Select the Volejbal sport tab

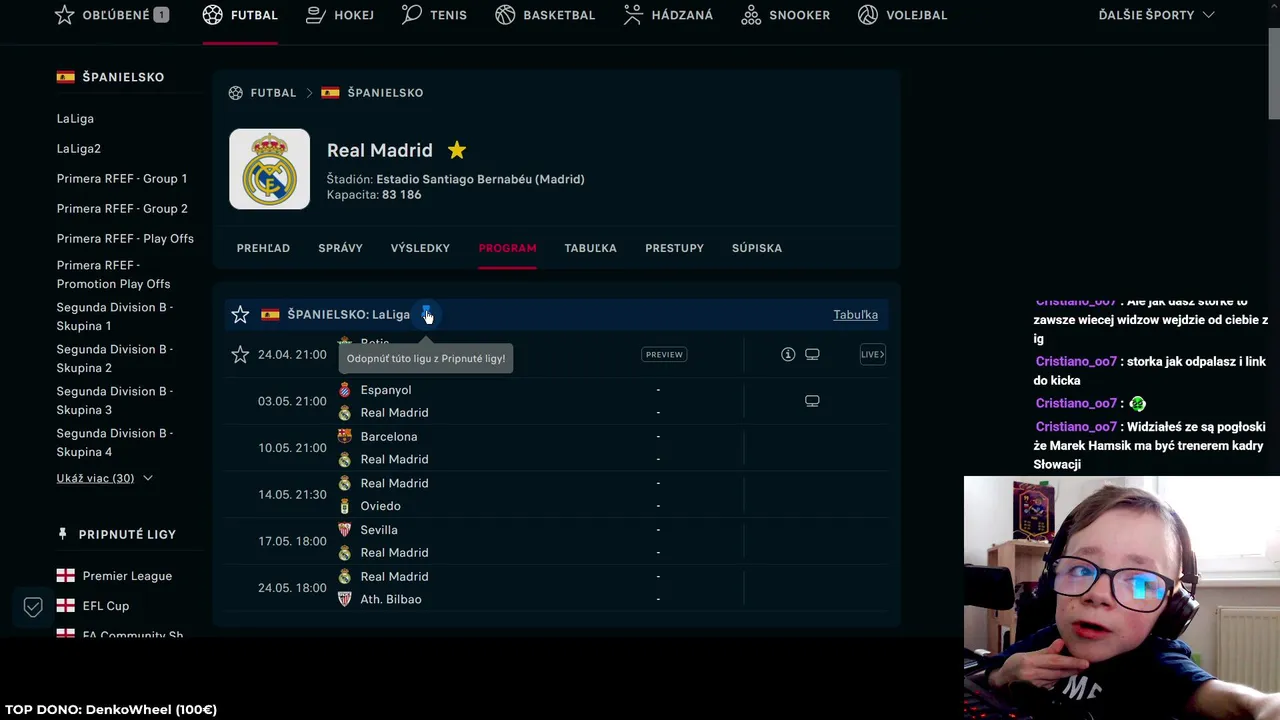(902, 15)
